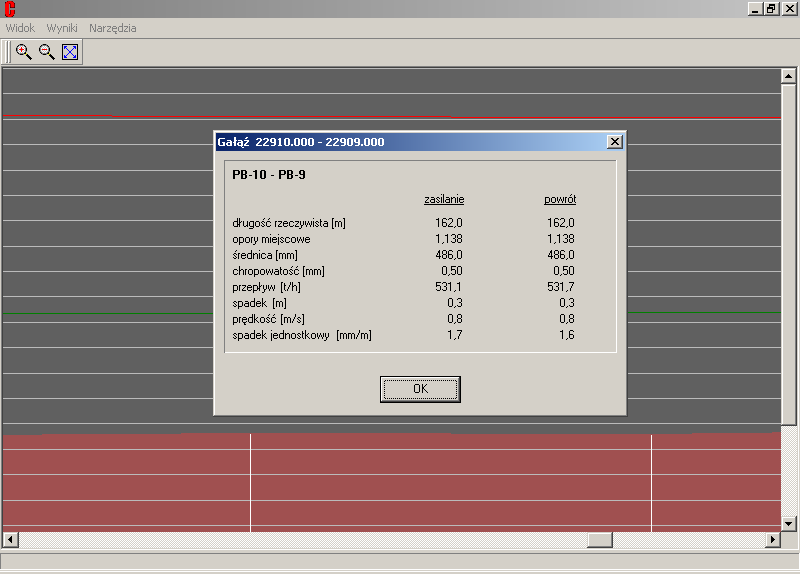Click the zoom in magnifier icon

tap(23, 52)
